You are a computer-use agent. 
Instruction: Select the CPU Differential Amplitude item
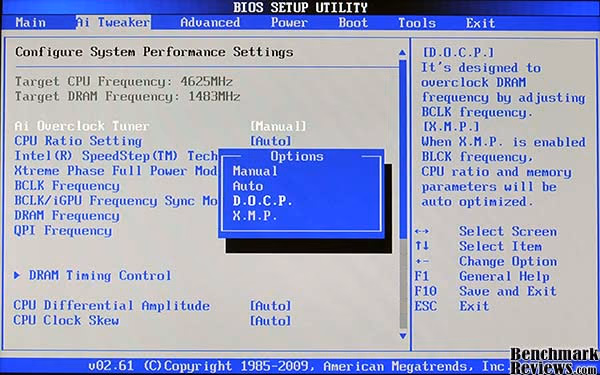pyautogui.click(x=111, y=306)
